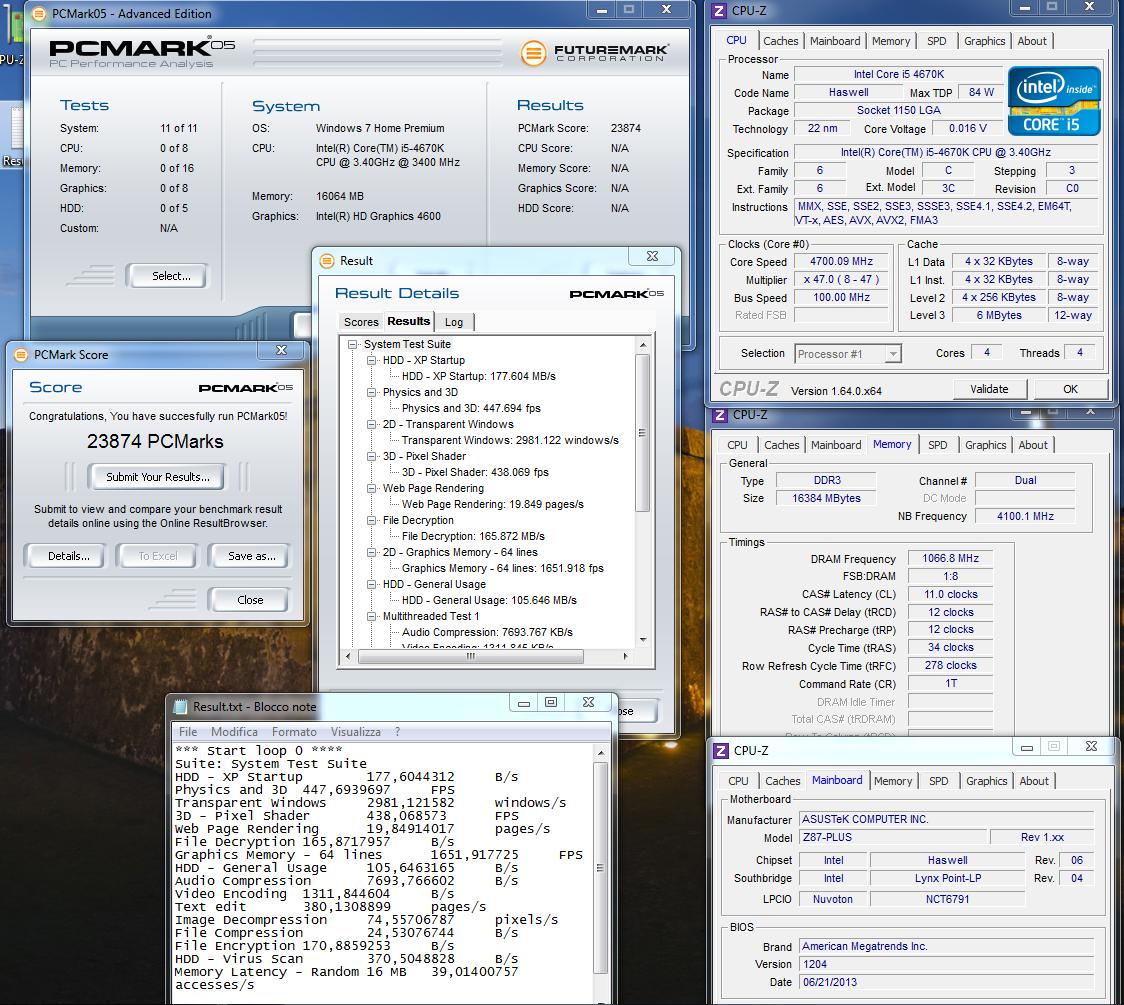Open the Log tab in Result Details

454,323
